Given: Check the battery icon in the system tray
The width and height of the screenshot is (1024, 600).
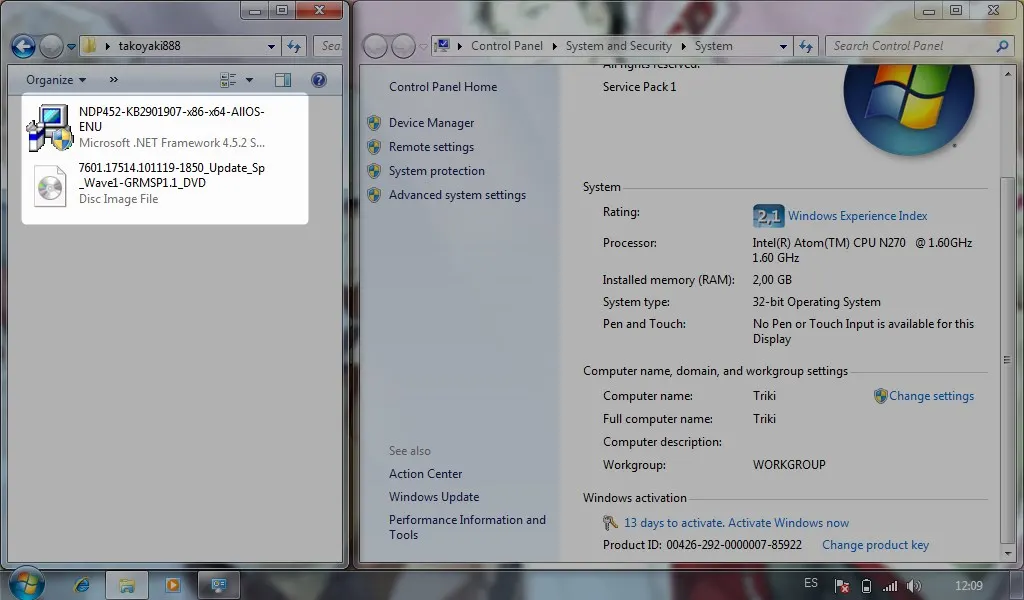Looking at the screenshot, I should (x=866, y=586).
